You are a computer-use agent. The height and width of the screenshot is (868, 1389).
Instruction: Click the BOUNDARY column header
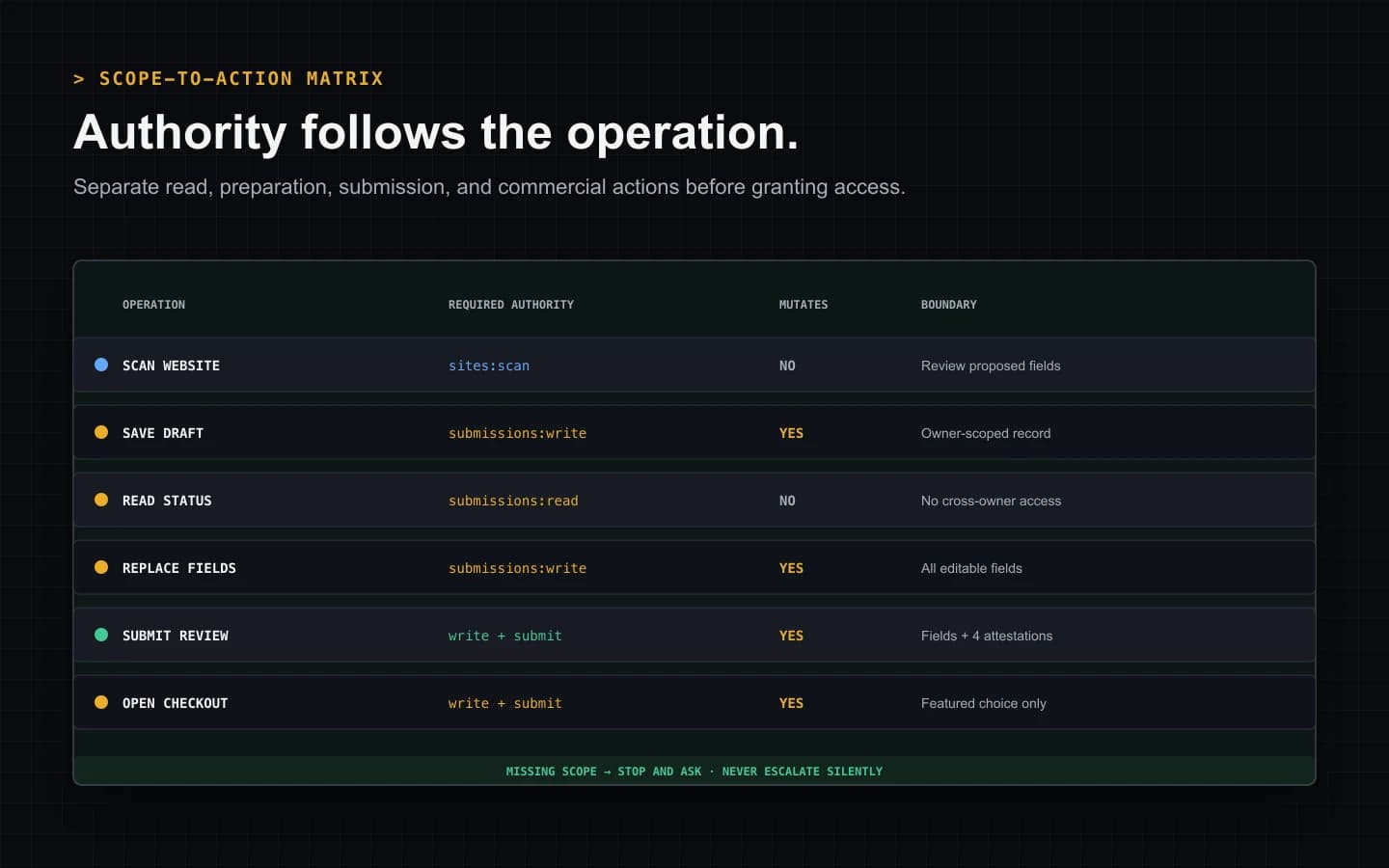click(x=949, y=305)
